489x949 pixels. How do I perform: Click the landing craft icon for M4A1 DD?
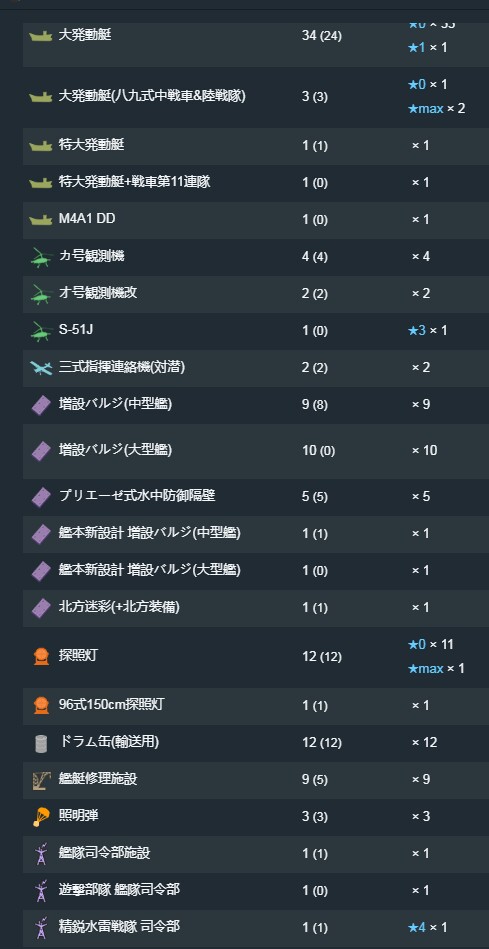coord(41,220)
